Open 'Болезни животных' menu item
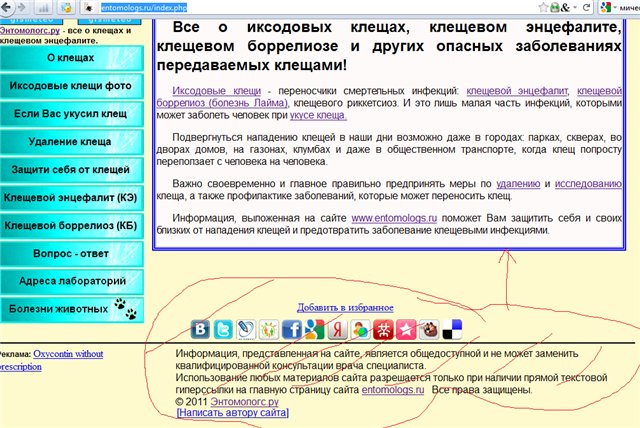Image resolution: width=640 pixels, height=428 pixels. pos(71,309)
